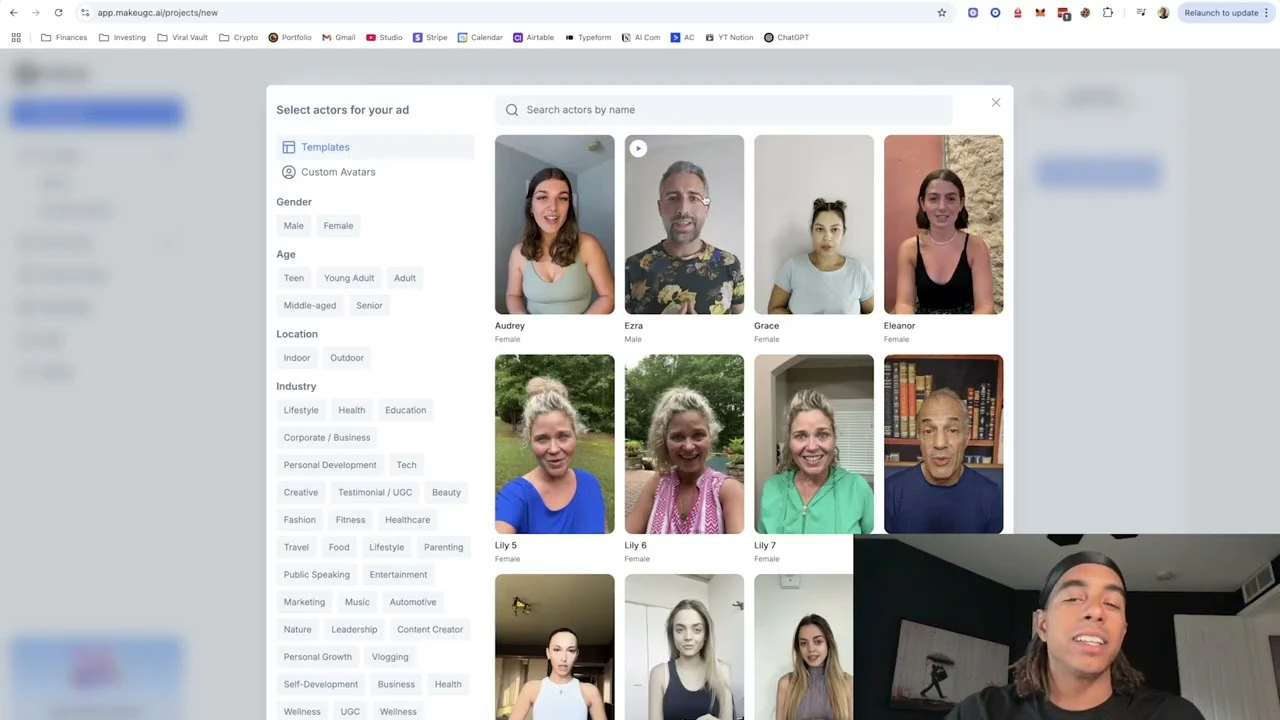1280x720 pixels.
Task: Click the bookmark star in the address bar
Action: pyautogui.click(x=941, y=12)
